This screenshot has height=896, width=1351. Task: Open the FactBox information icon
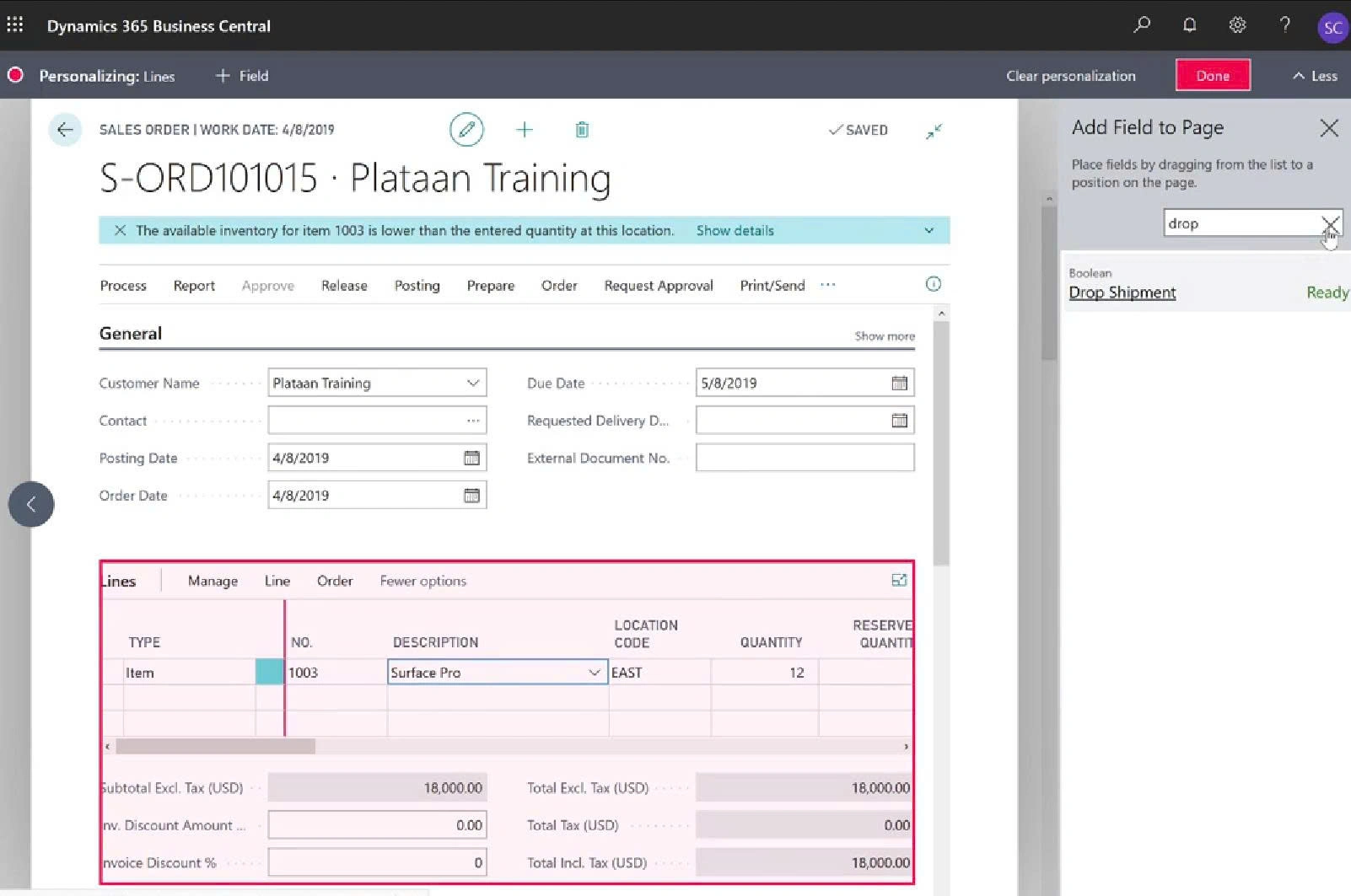[x=934, y=284]
